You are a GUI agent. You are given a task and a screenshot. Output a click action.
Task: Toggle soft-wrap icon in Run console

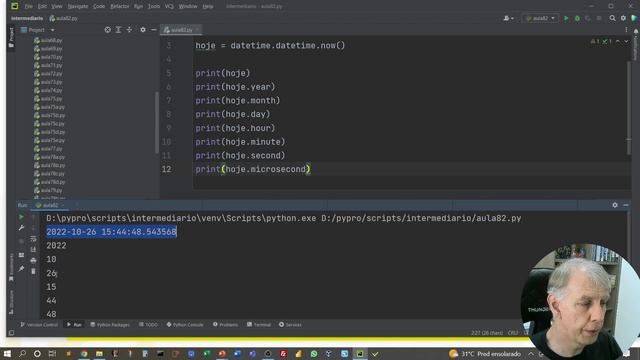point(33,239)
